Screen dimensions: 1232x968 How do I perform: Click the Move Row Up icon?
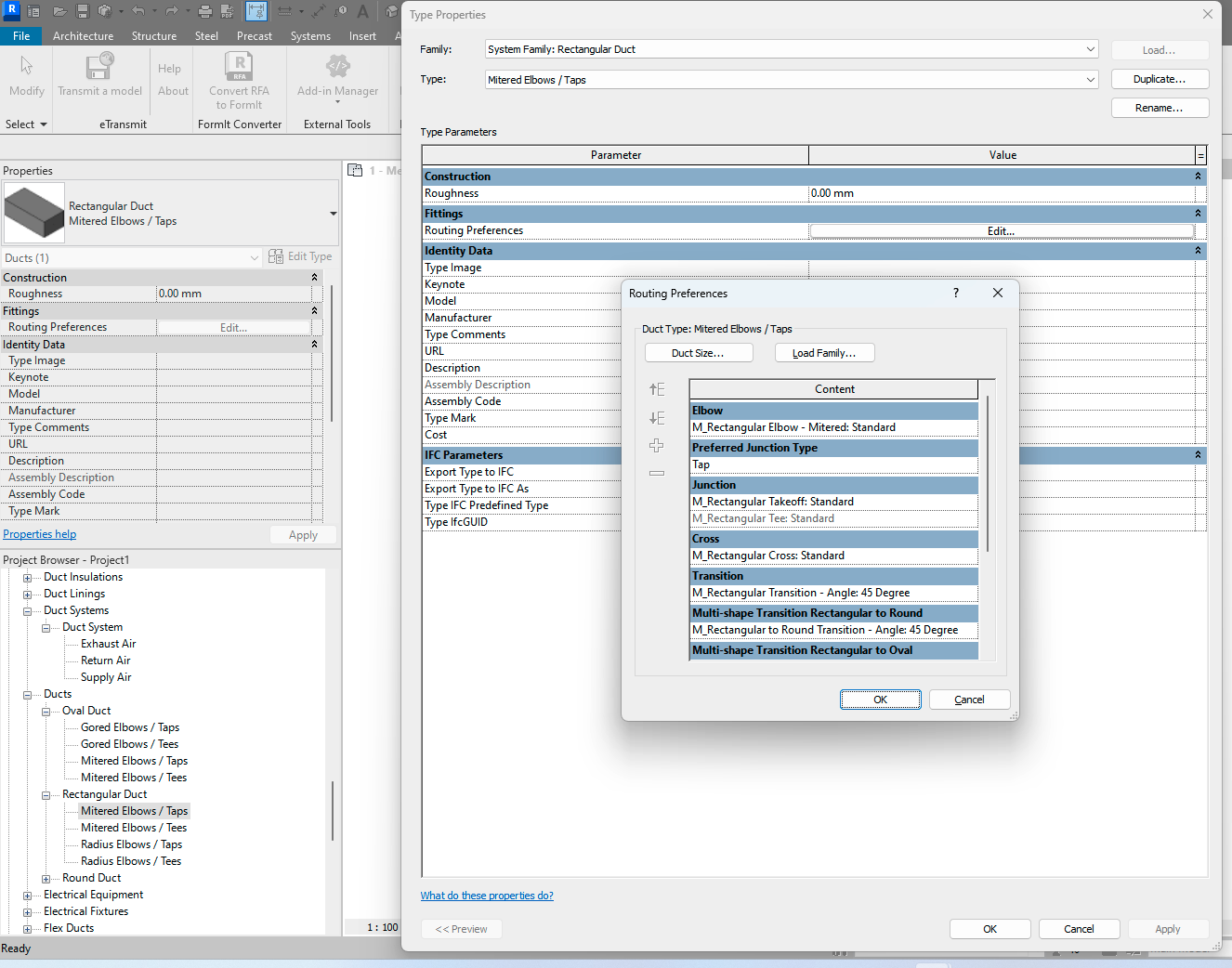(657, 389)
